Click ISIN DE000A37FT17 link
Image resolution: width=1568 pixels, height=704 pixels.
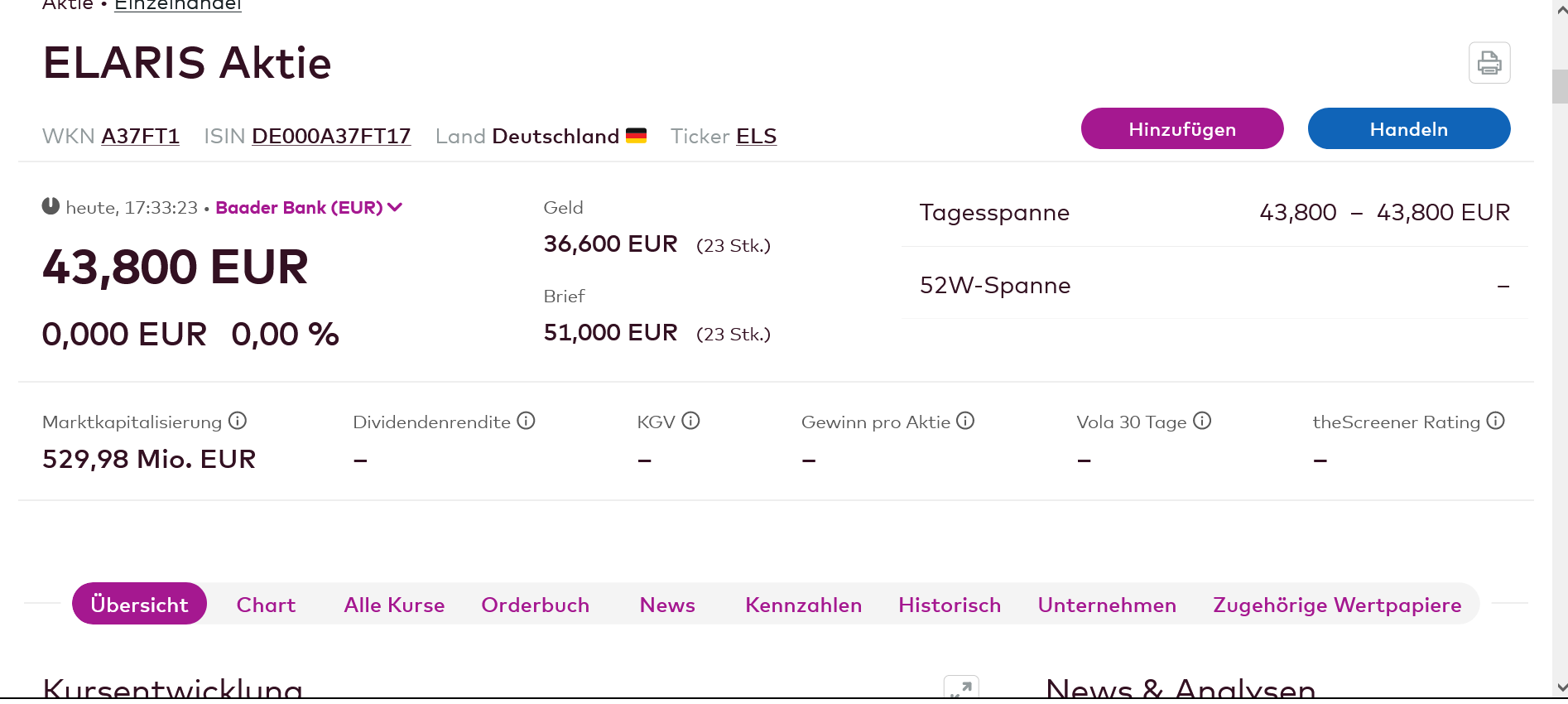pos(331,136)
